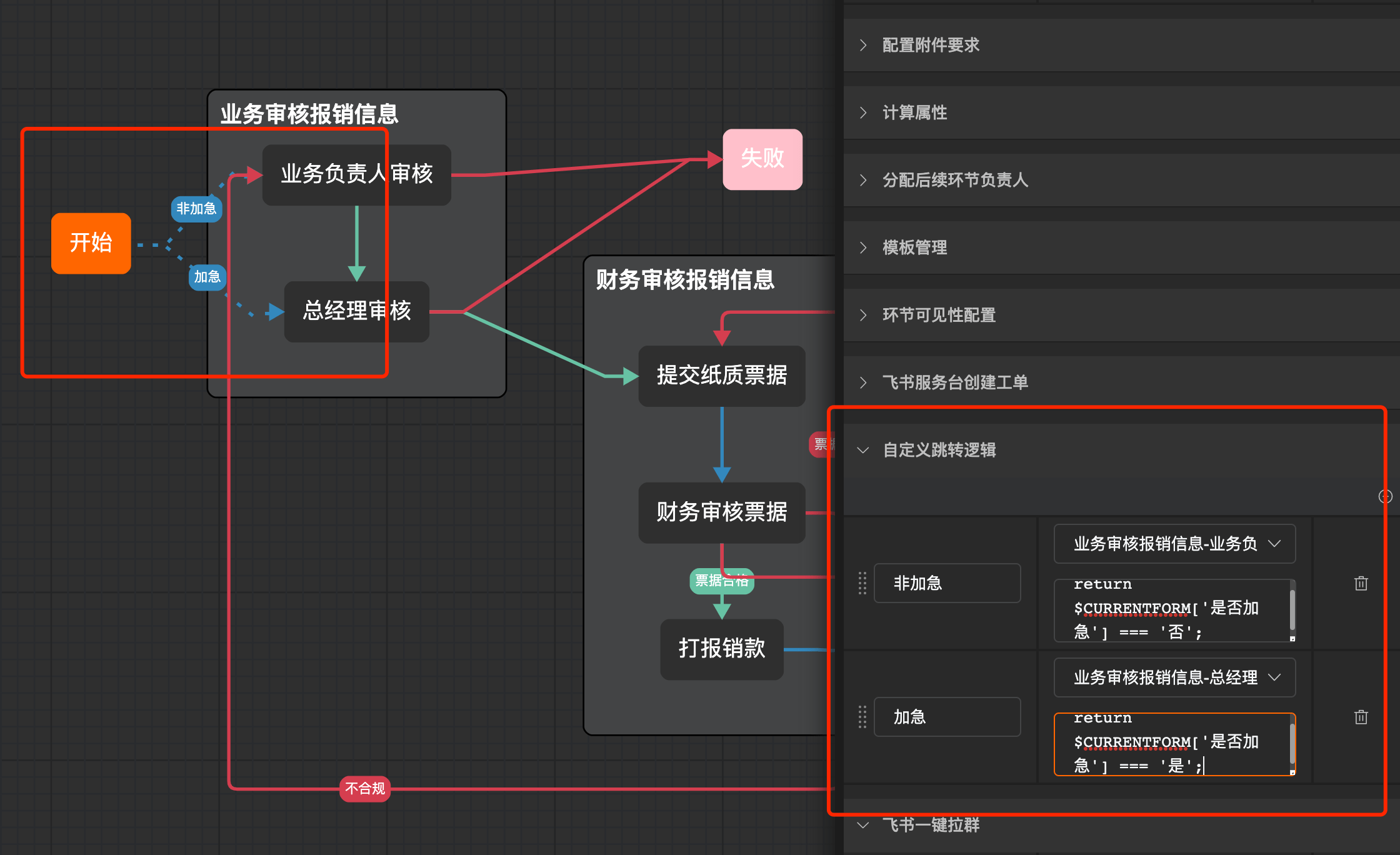Expand the 环节可见性配置 section
The height and width of the screenshot is (855, 1400).
[1121, 315]
